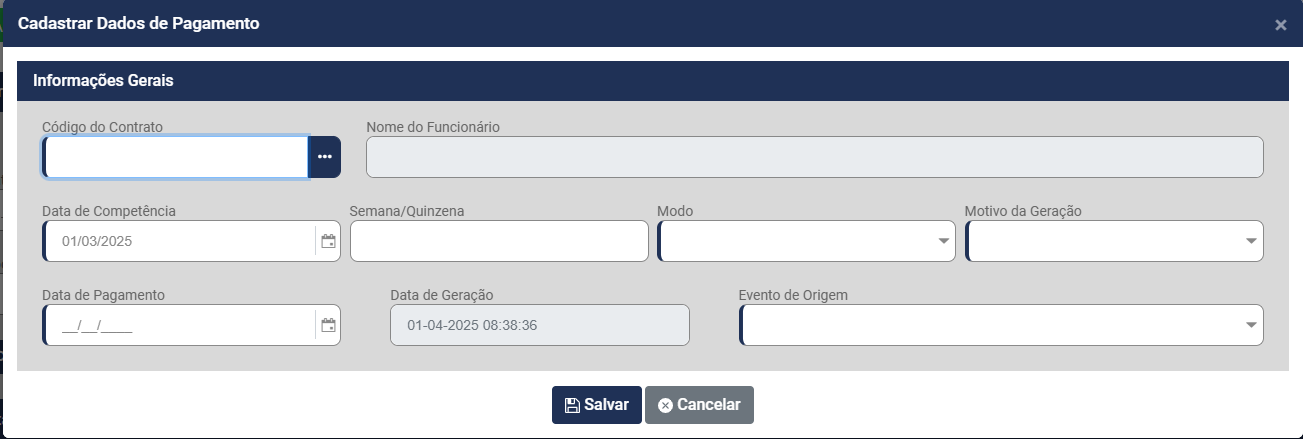Click the Informações Gerais section header

pyautogui.click(x=104, y=81)
